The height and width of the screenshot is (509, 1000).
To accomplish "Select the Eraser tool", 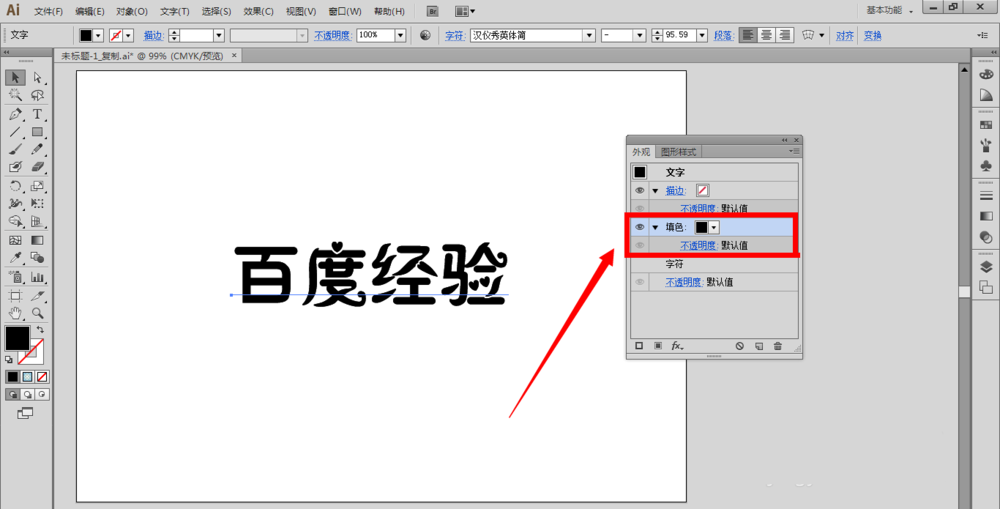I will coord(38,166).
